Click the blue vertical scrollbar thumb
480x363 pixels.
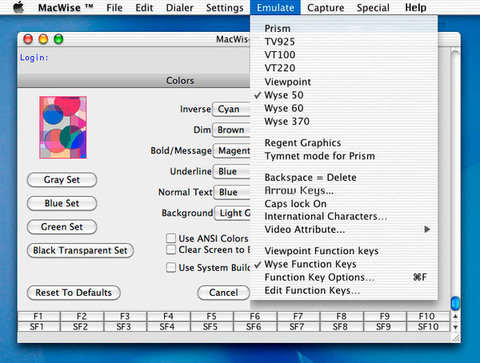(x=455, y=303)
